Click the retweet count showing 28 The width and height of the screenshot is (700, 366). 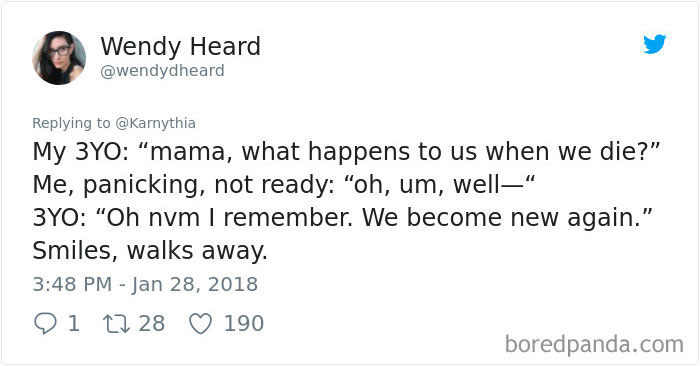click(152, 323)
